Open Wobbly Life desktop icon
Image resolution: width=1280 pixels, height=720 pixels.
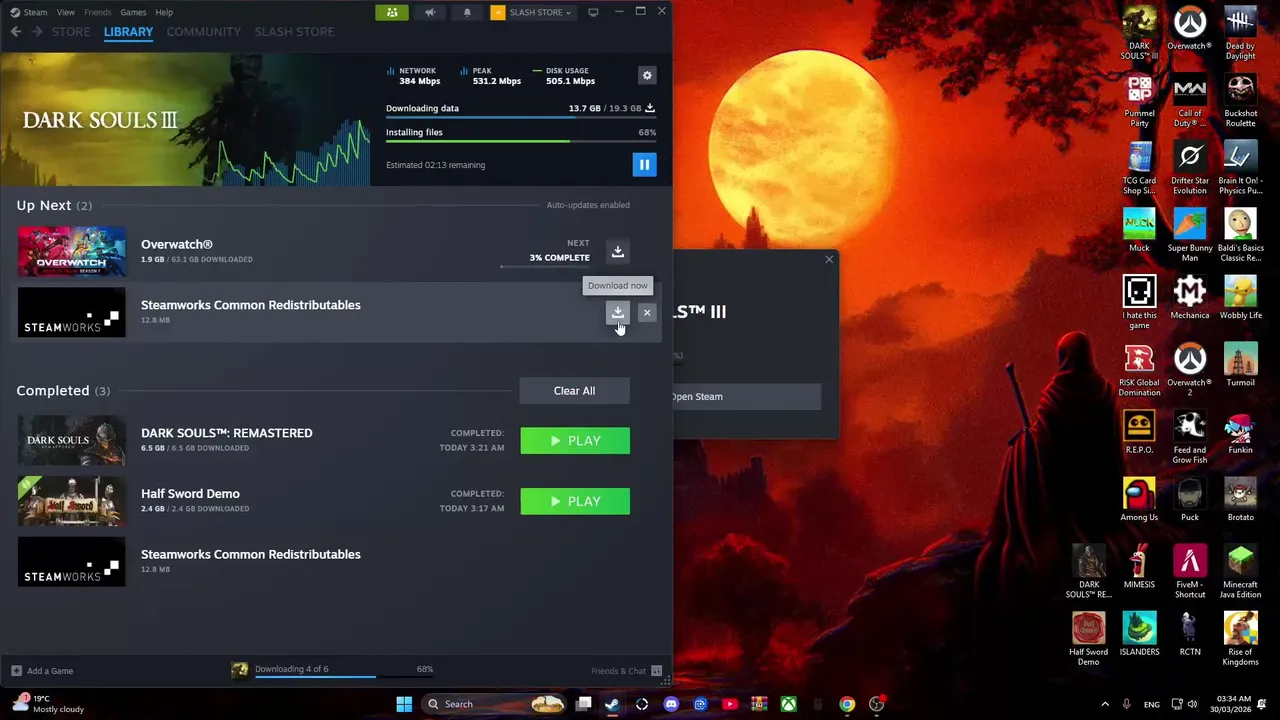pos(1240,296)
